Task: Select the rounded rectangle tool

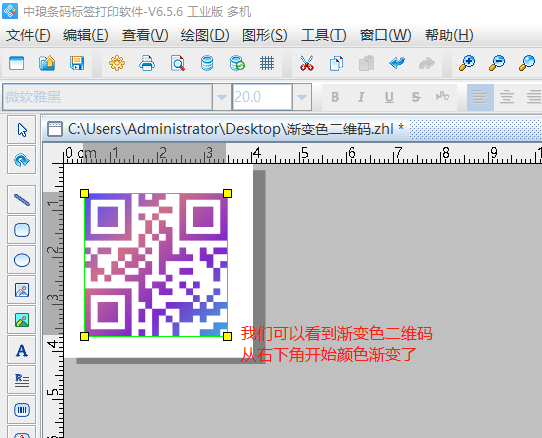Action: pos(22,230)
